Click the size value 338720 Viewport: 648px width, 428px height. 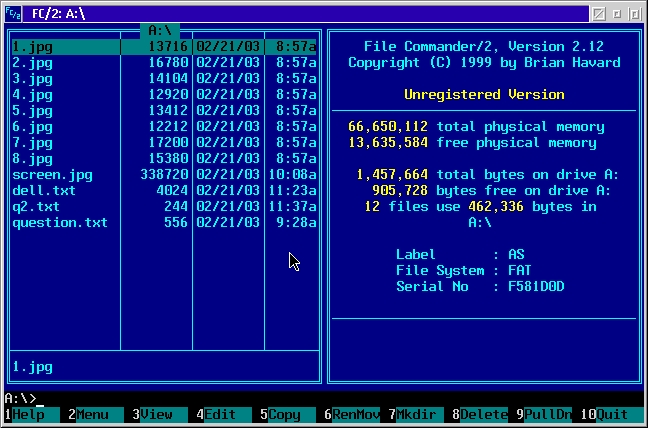(164, 175)
